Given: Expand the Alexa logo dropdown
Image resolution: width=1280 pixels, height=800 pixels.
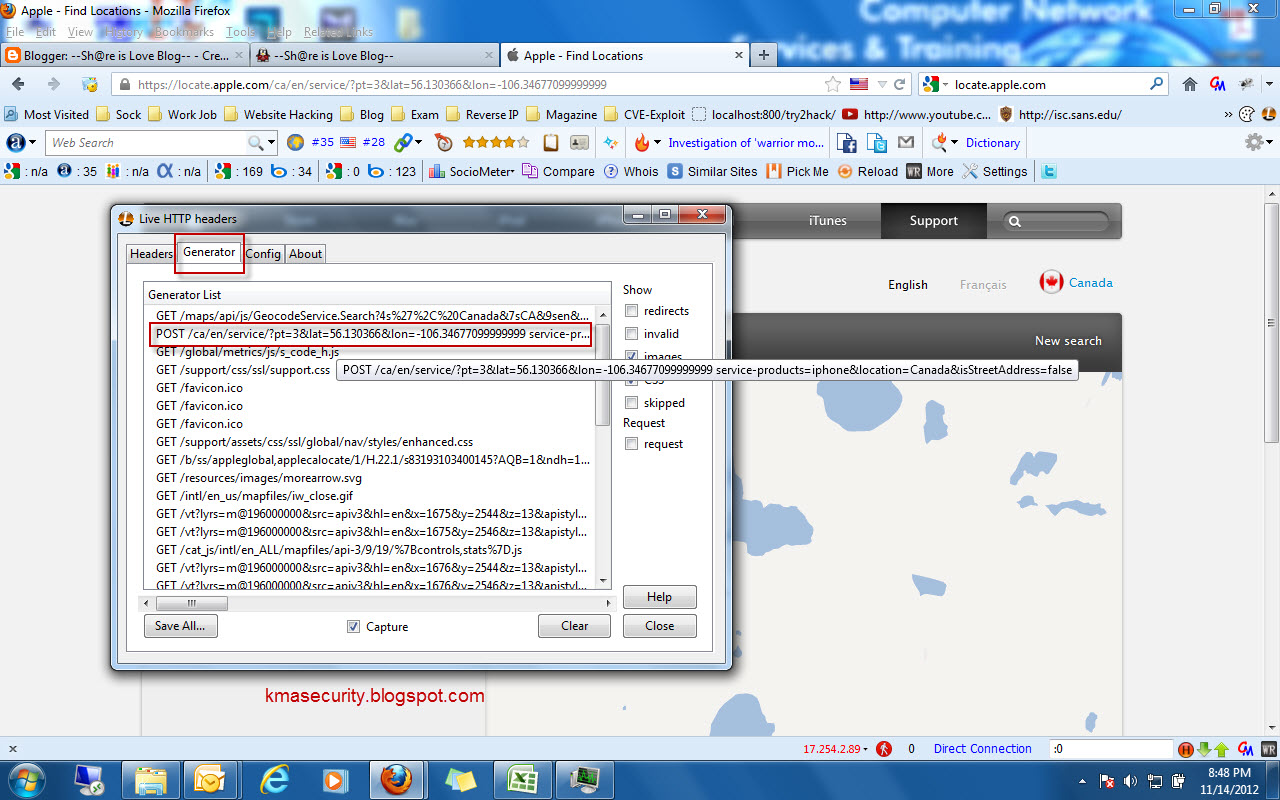Looking at the screenshot, I should pyautogui.click(x=20, y=143).
